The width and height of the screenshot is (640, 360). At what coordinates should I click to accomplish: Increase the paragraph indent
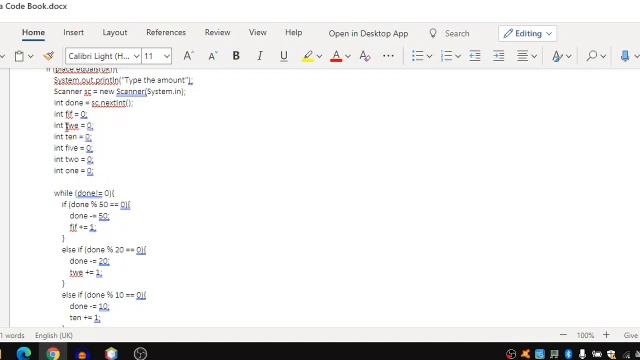(x=498, y=56)
